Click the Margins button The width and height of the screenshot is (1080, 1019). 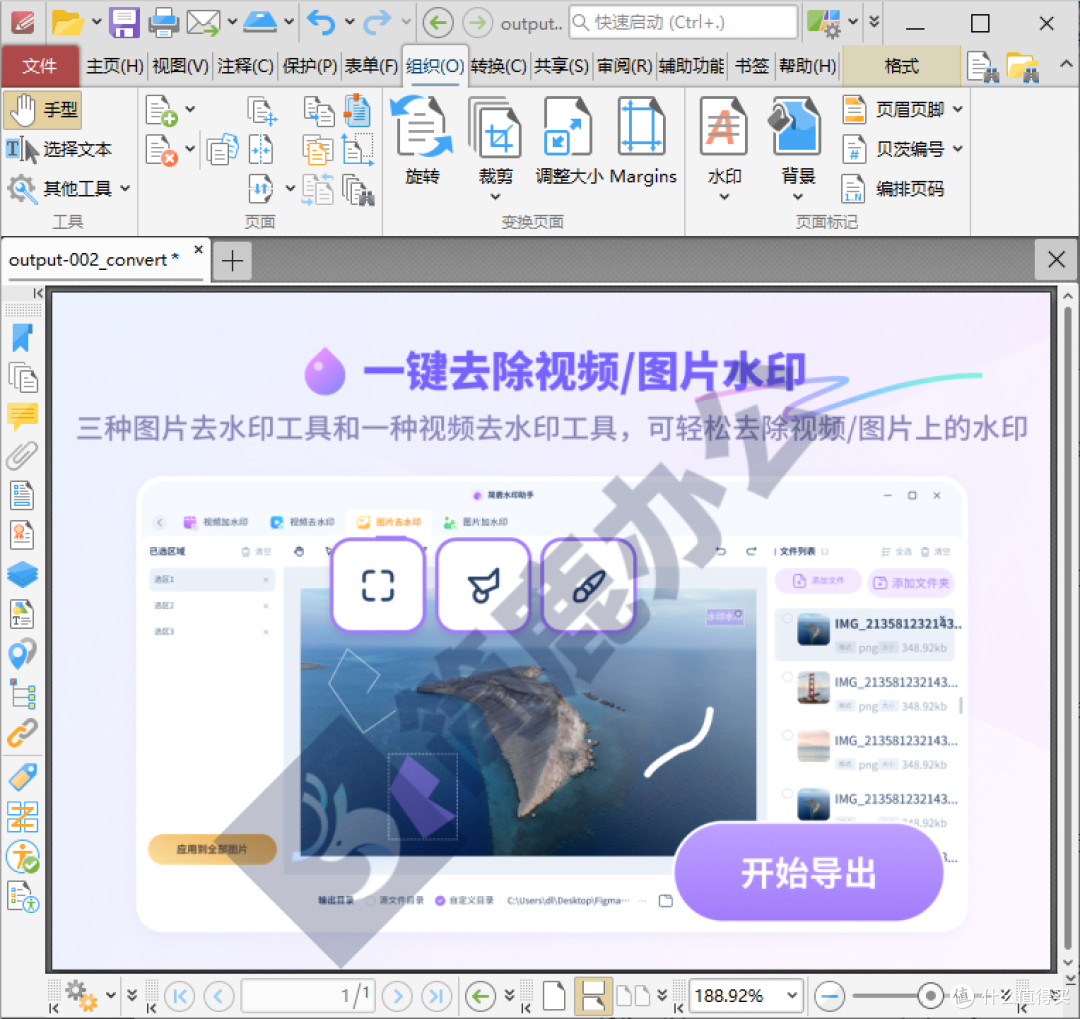tap(643, 141)
